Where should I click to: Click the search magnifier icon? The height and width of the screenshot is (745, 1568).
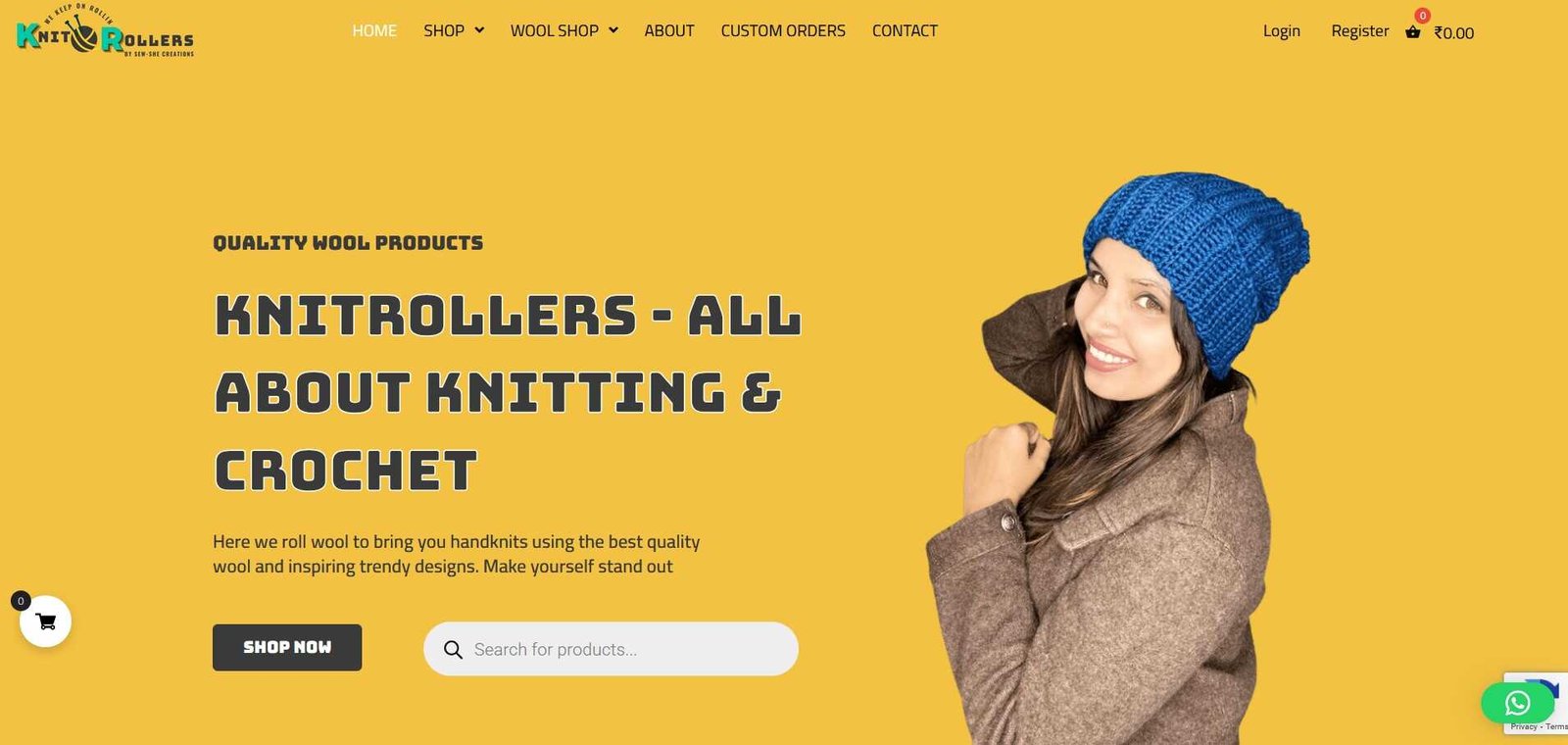[453, 649]
